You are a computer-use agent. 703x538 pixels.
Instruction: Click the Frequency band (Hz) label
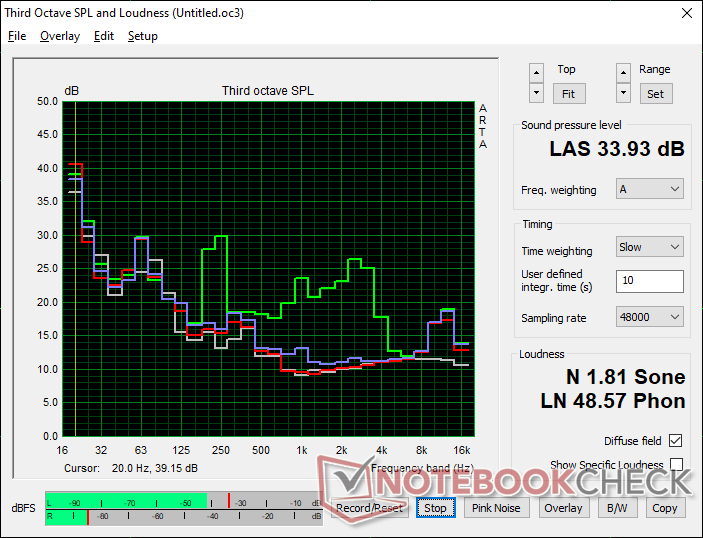pos(422,468)
